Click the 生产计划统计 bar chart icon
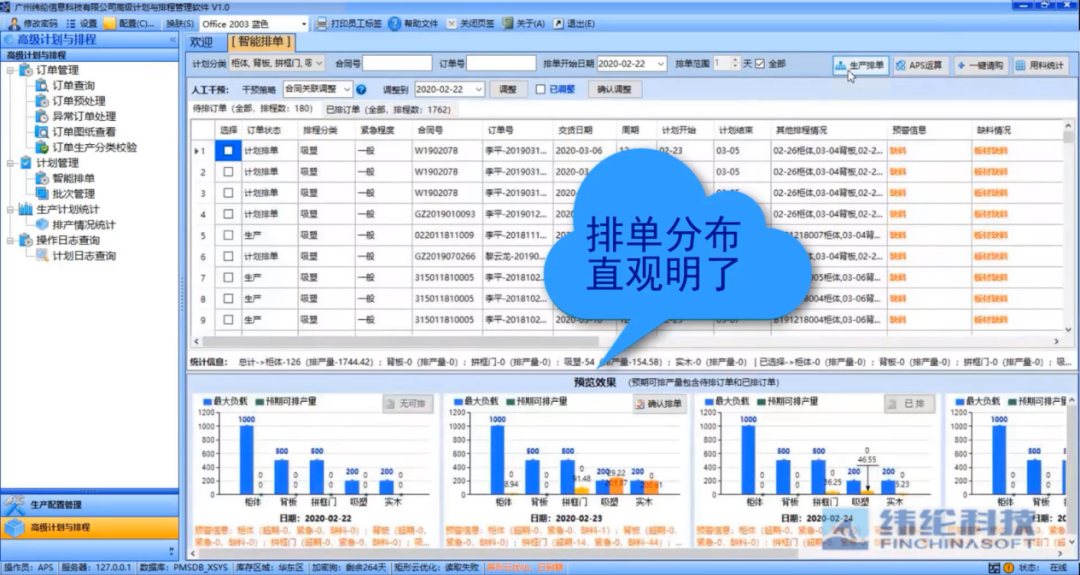Image resolution: width=1080 pixels, height=575 pixels. (x=25, y=209)
